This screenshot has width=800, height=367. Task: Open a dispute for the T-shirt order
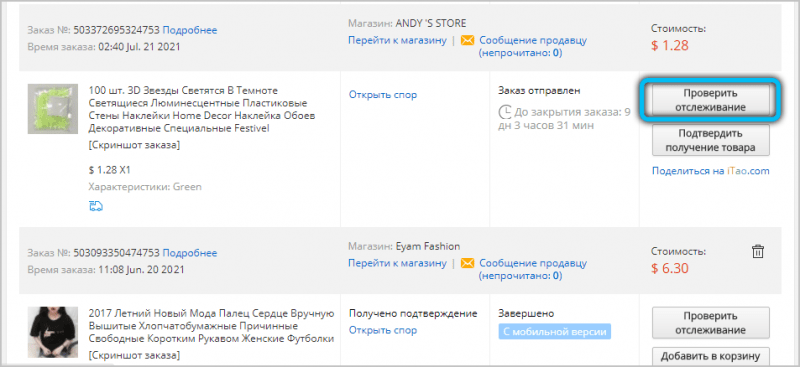point(383,330)
